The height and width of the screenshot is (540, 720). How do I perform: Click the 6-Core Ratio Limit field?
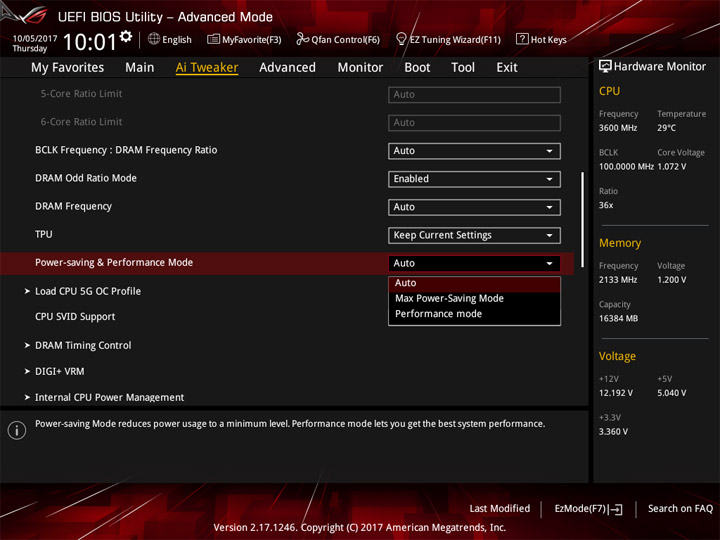tap(474, 123)
